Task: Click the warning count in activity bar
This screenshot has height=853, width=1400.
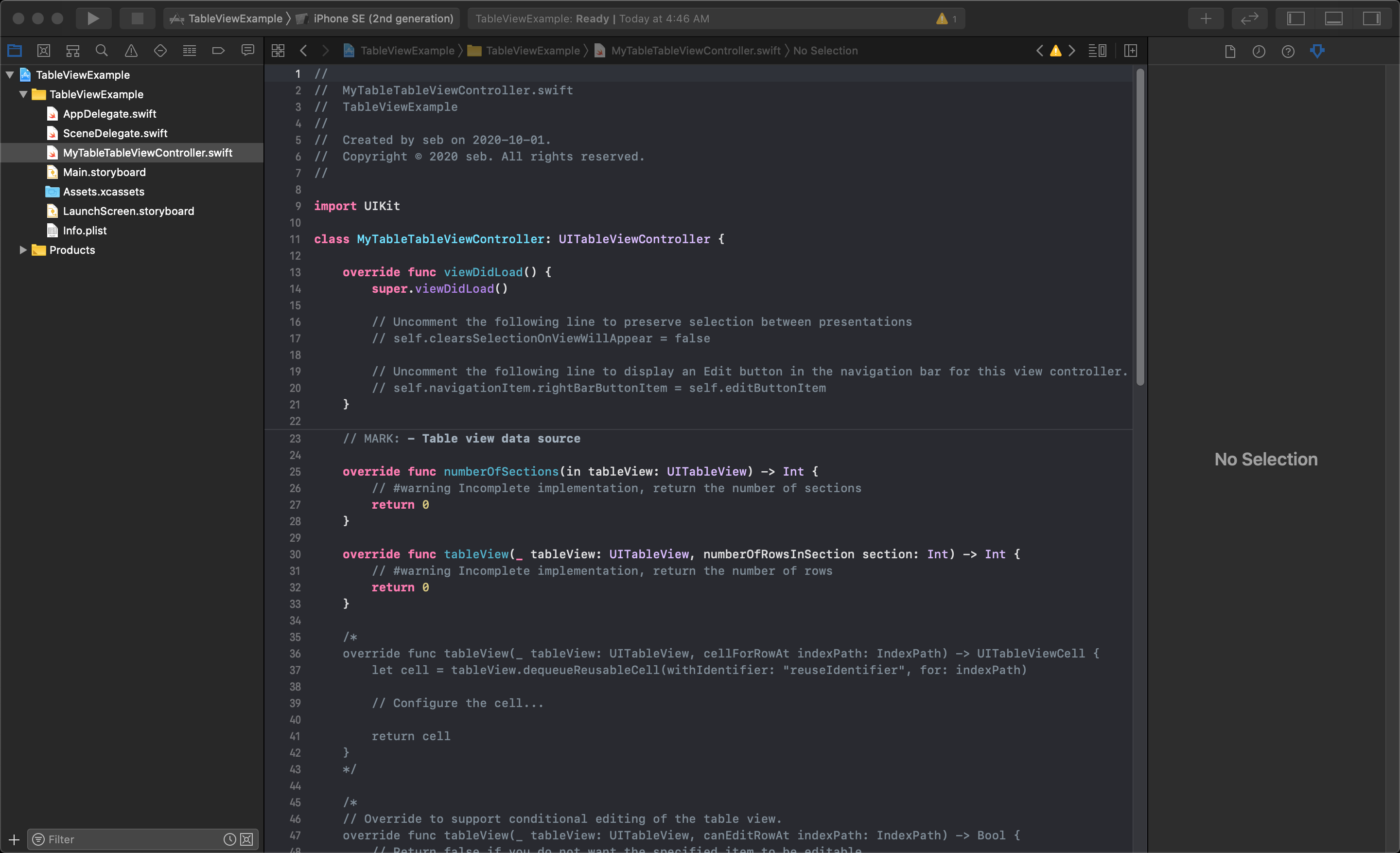Action: (x=946, y=18)
